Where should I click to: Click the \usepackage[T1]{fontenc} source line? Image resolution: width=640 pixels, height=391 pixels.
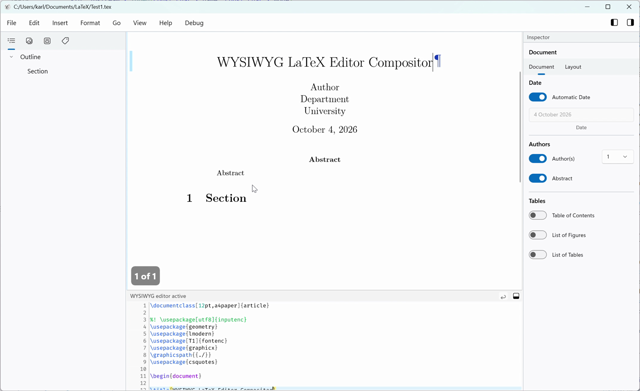point(189,341)
